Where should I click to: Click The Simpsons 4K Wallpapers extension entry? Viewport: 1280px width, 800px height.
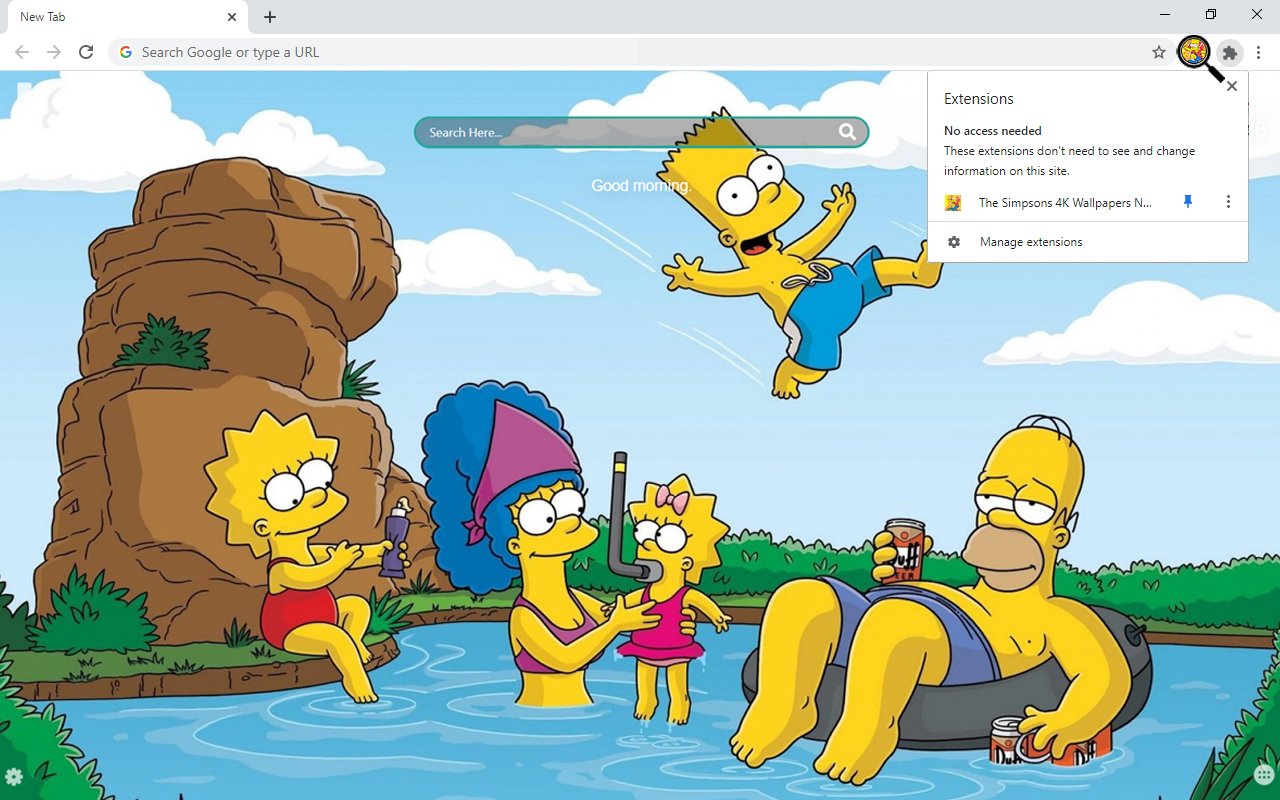1065,202
